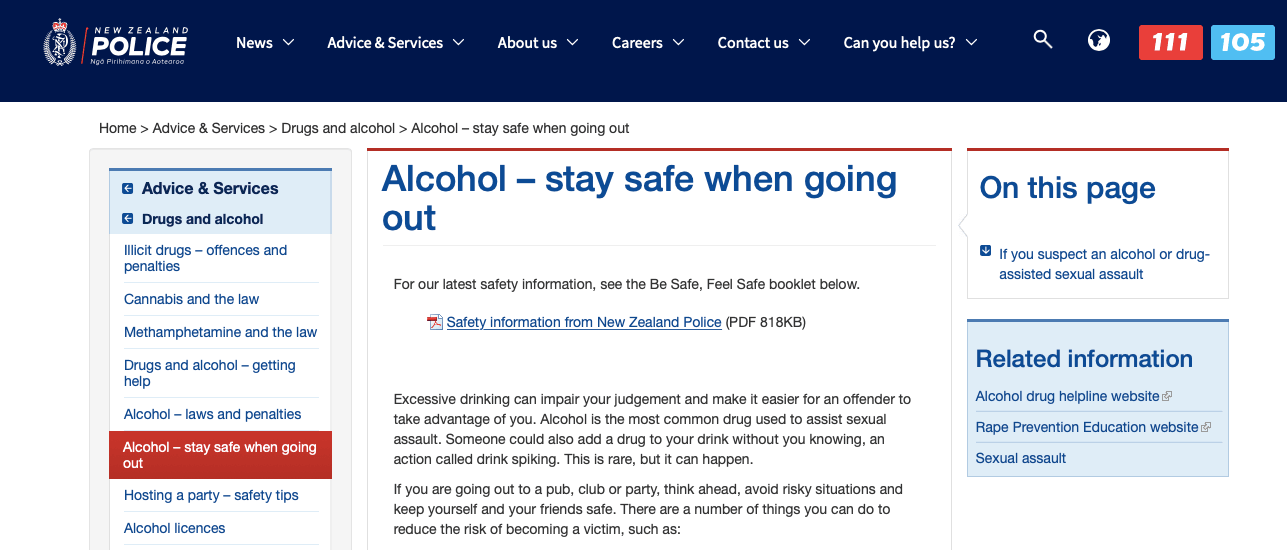Open the Careers dropdown menu
Viewport: 1287px width, 550px height.
coord(648,42)
